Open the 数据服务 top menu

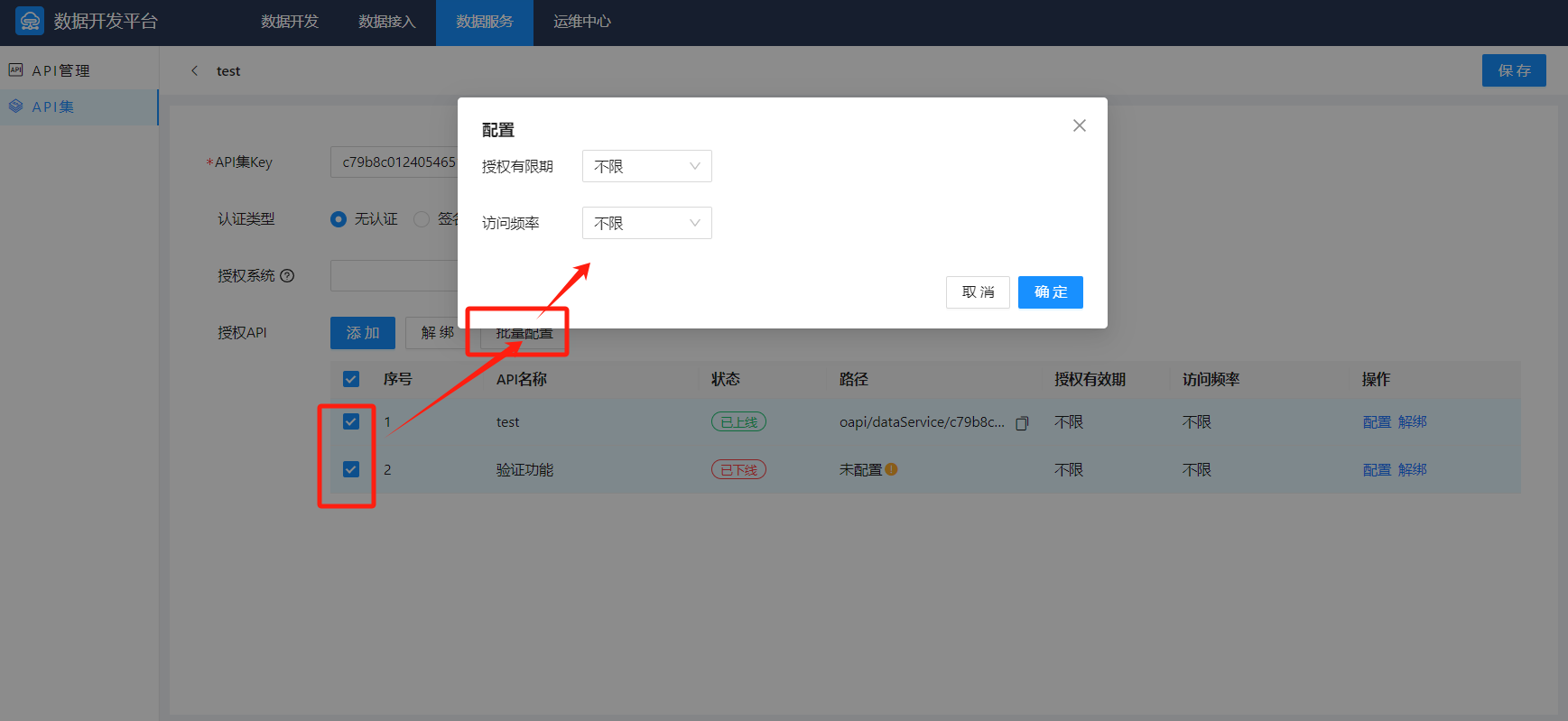[485, 22]
